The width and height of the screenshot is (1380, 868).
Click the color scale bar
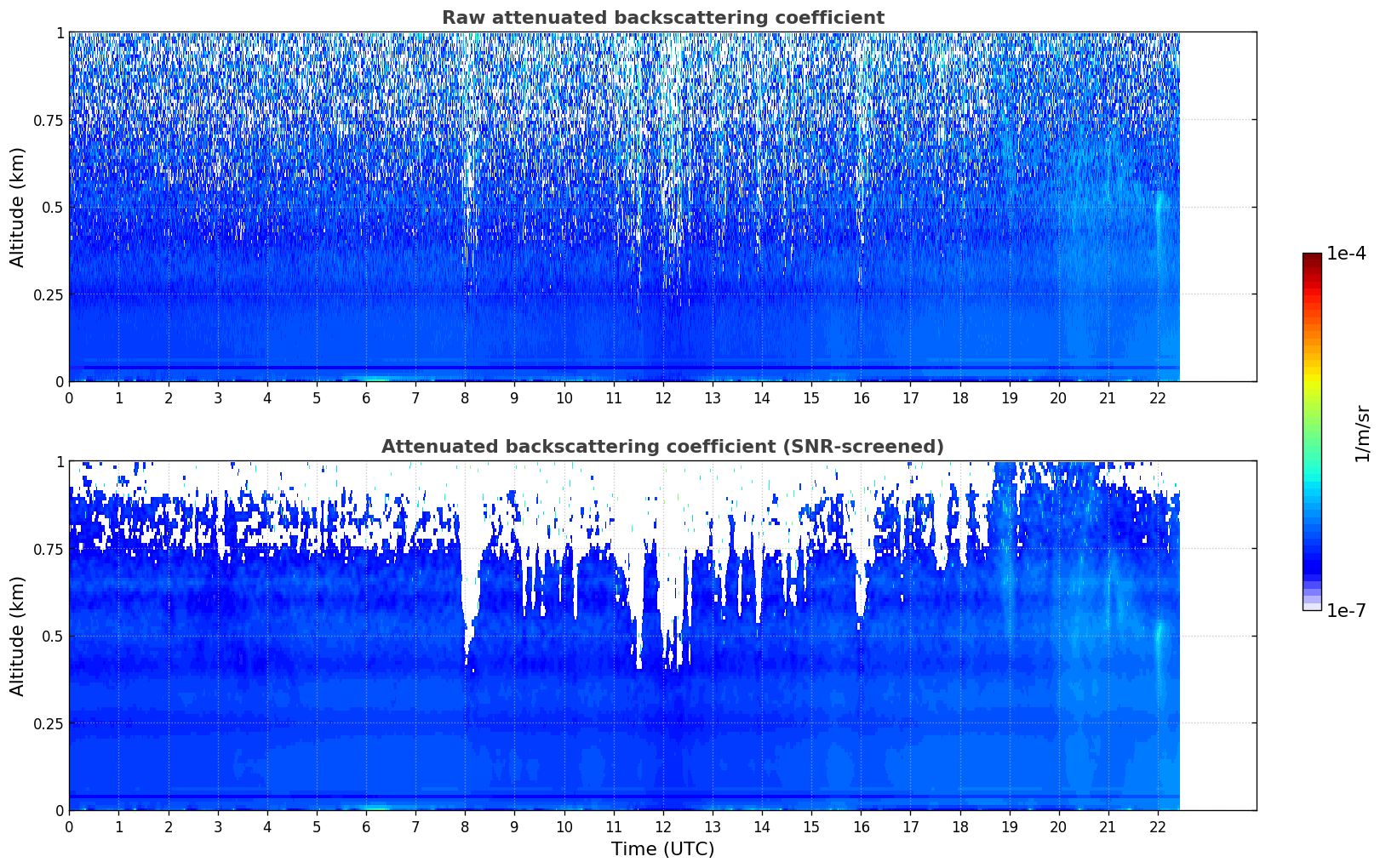1312,431
